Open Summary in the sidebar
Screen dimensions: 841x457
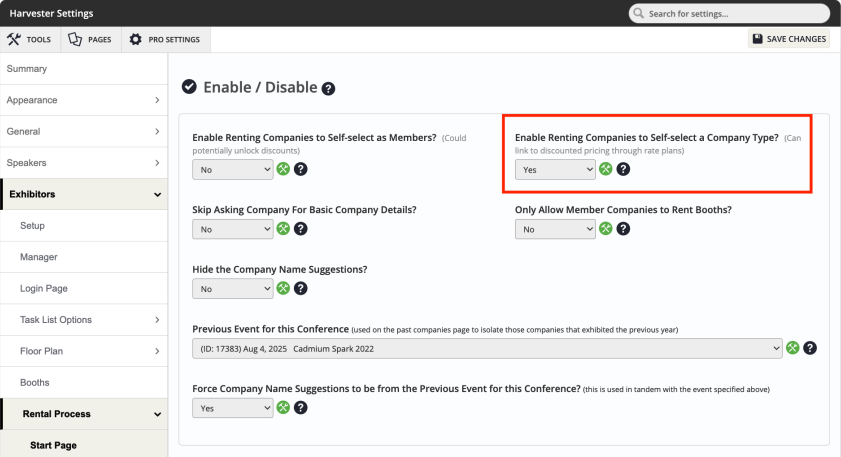(x=84, y=69)
